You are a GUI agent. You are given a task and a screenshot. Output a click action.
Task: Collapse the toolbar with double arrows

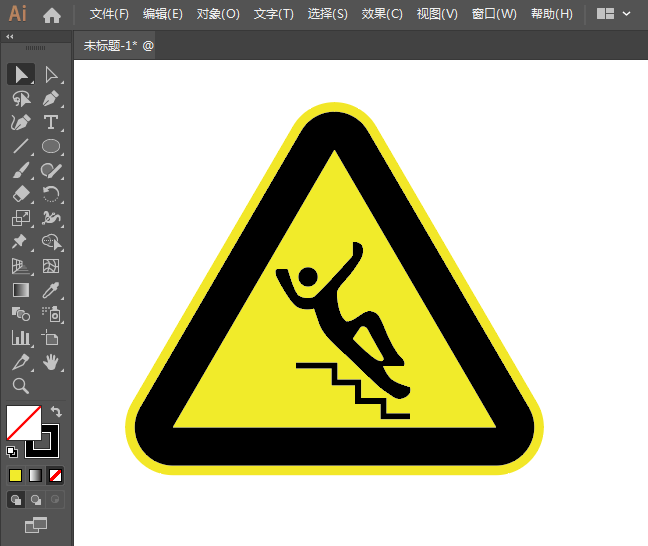click(x=10, y=37)
